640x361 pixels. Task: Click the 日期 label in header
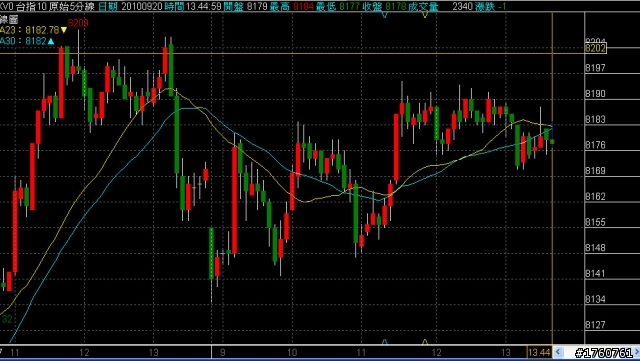click(x=108, y=7)
